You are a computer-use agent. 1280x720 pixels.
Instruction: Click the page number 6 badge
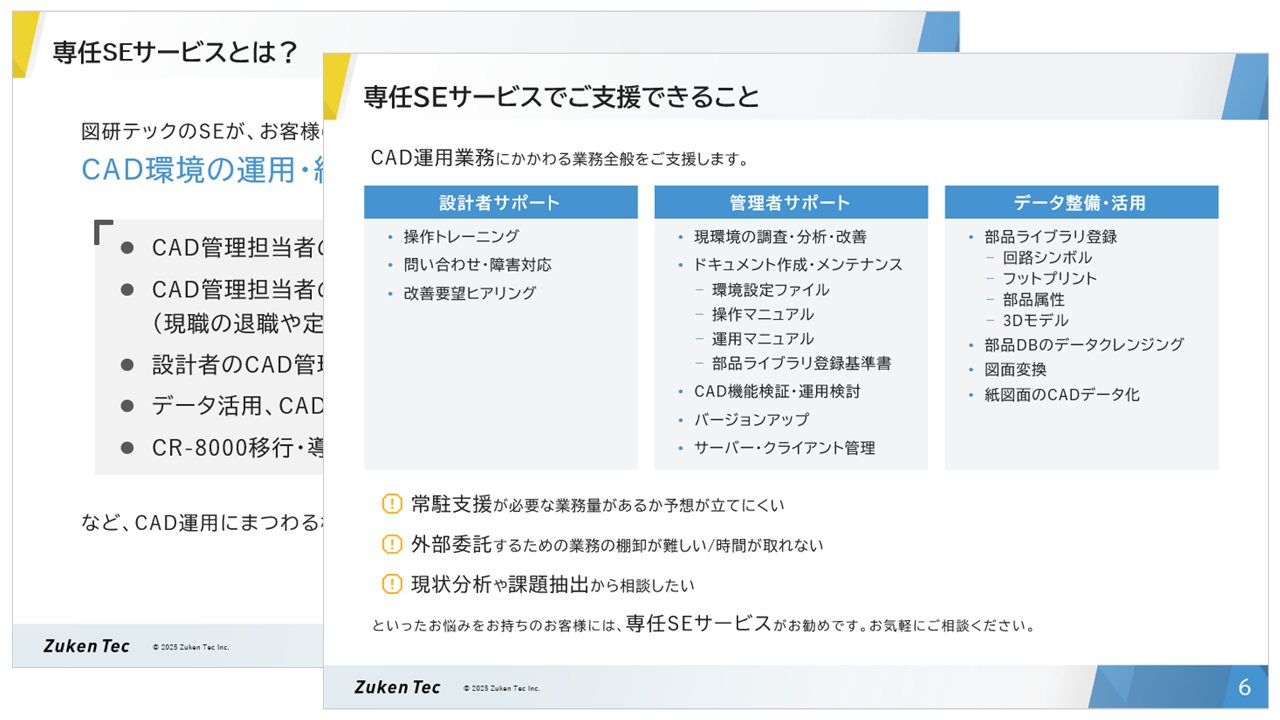[1244, 687]
